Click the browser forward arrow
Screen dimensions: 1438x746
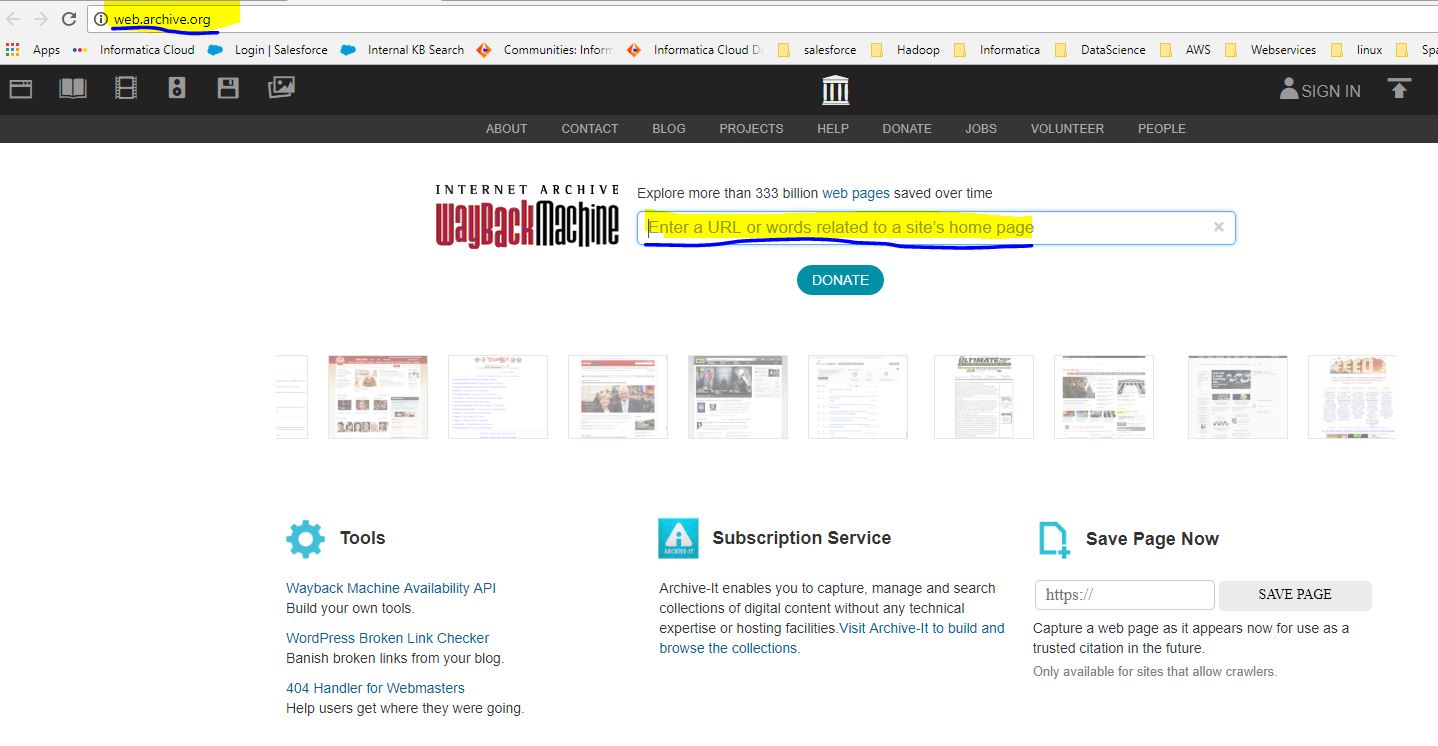pyautogui.click(x=41, y=19)
